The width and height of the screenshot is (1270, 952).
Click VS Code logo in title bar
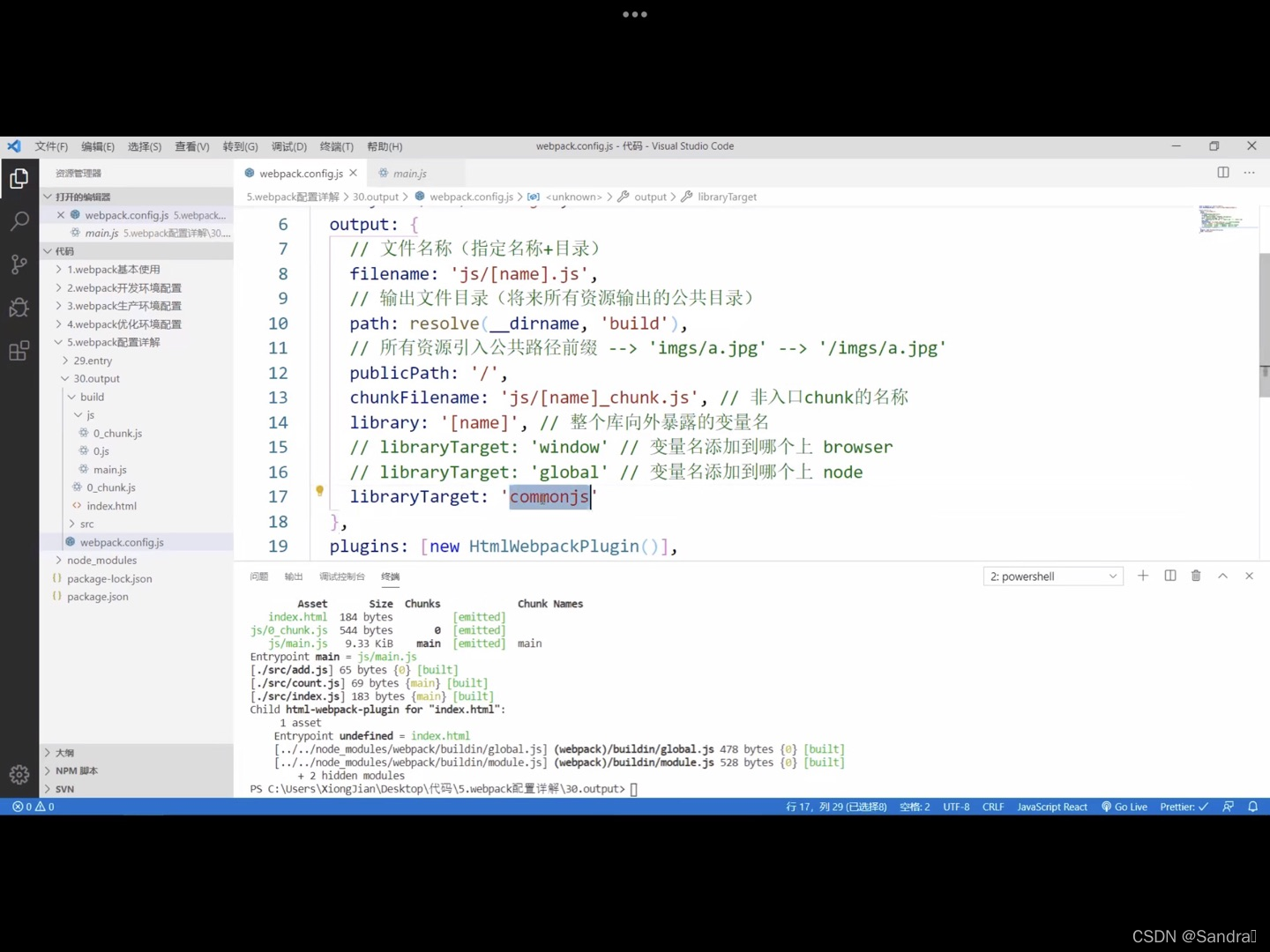click(14, 146)
